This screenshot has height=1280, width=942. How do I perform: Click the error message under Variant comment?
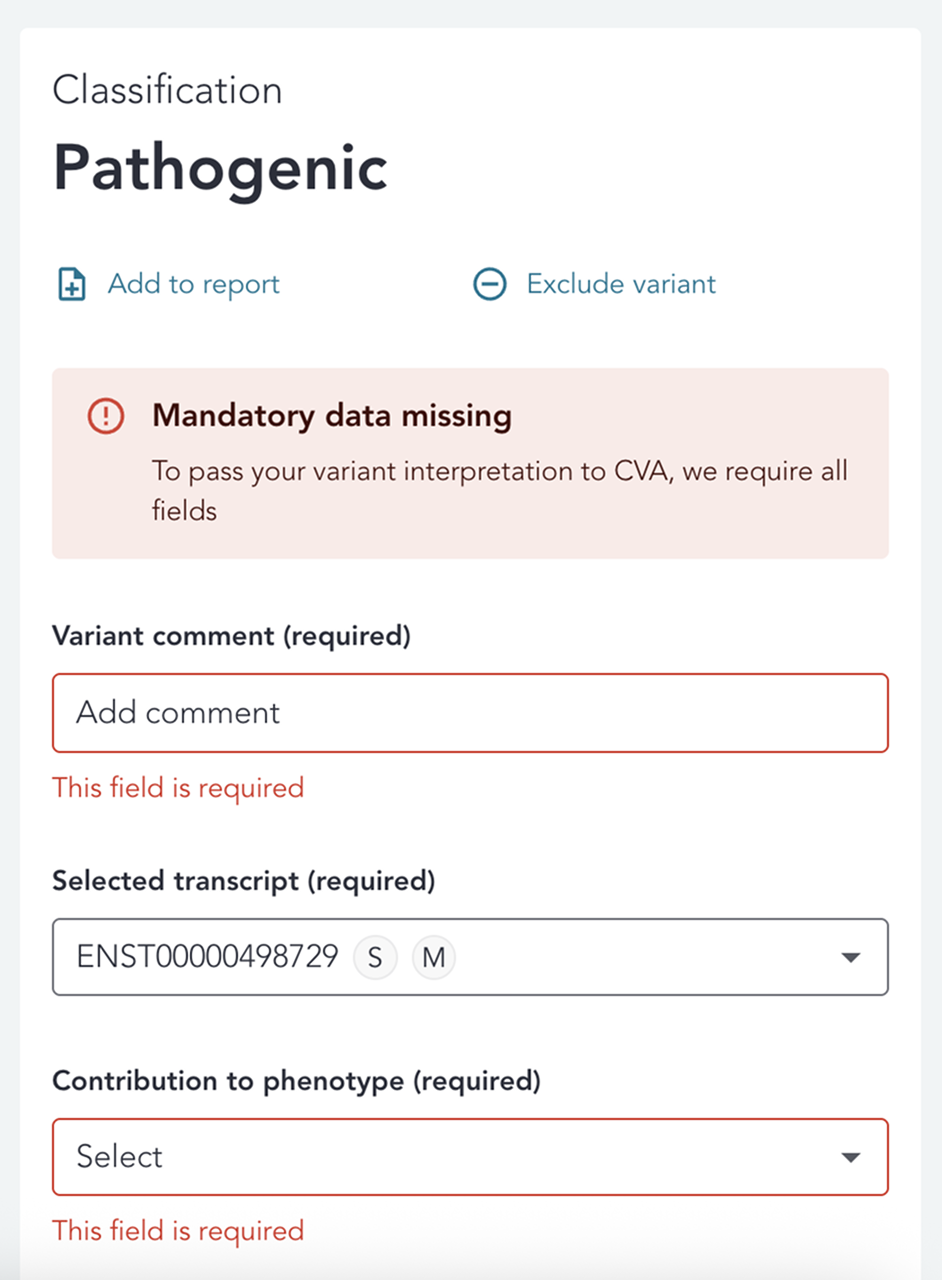coord(178,788)
